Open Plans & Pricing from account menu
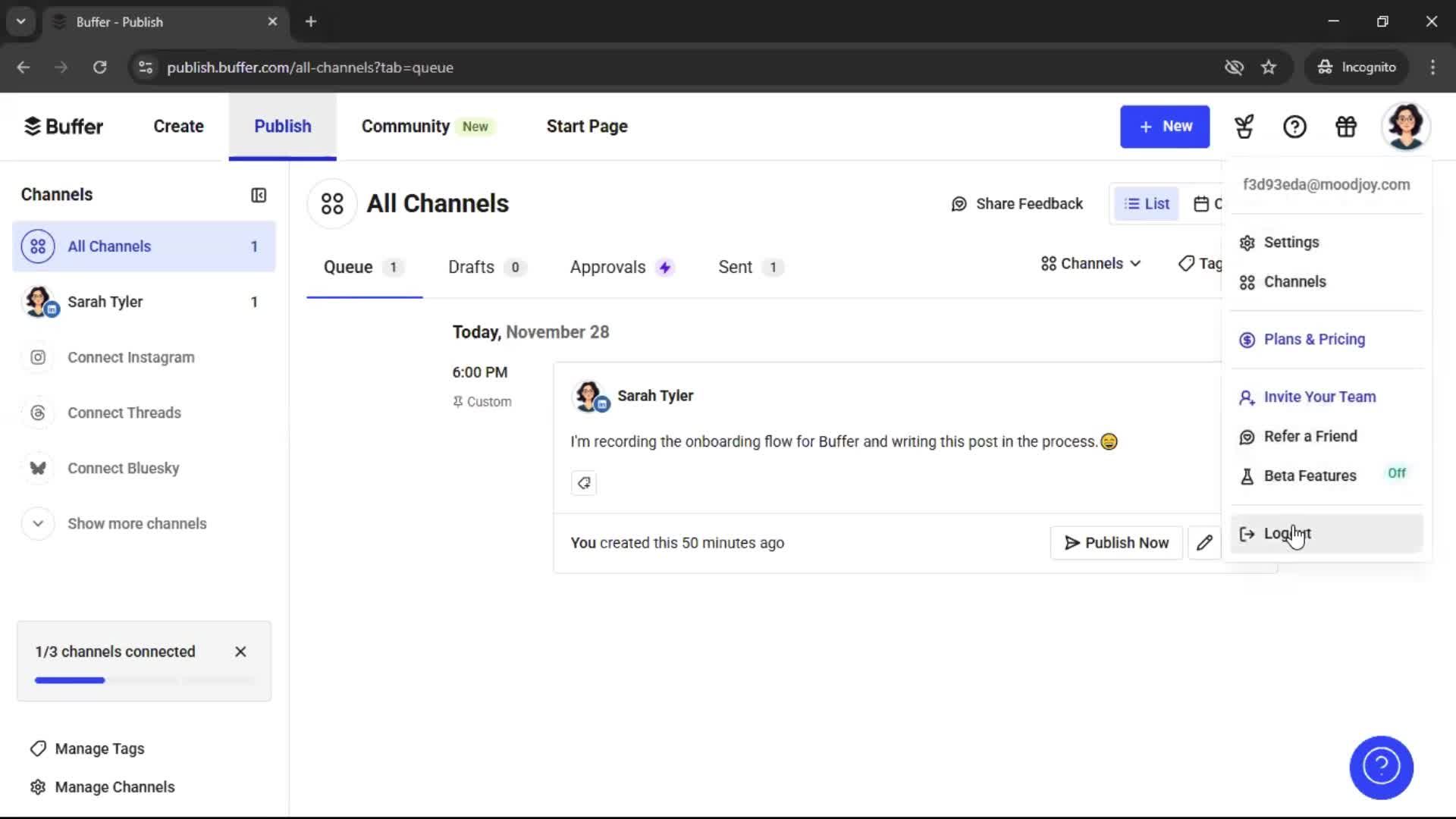 coord(1313,339)
